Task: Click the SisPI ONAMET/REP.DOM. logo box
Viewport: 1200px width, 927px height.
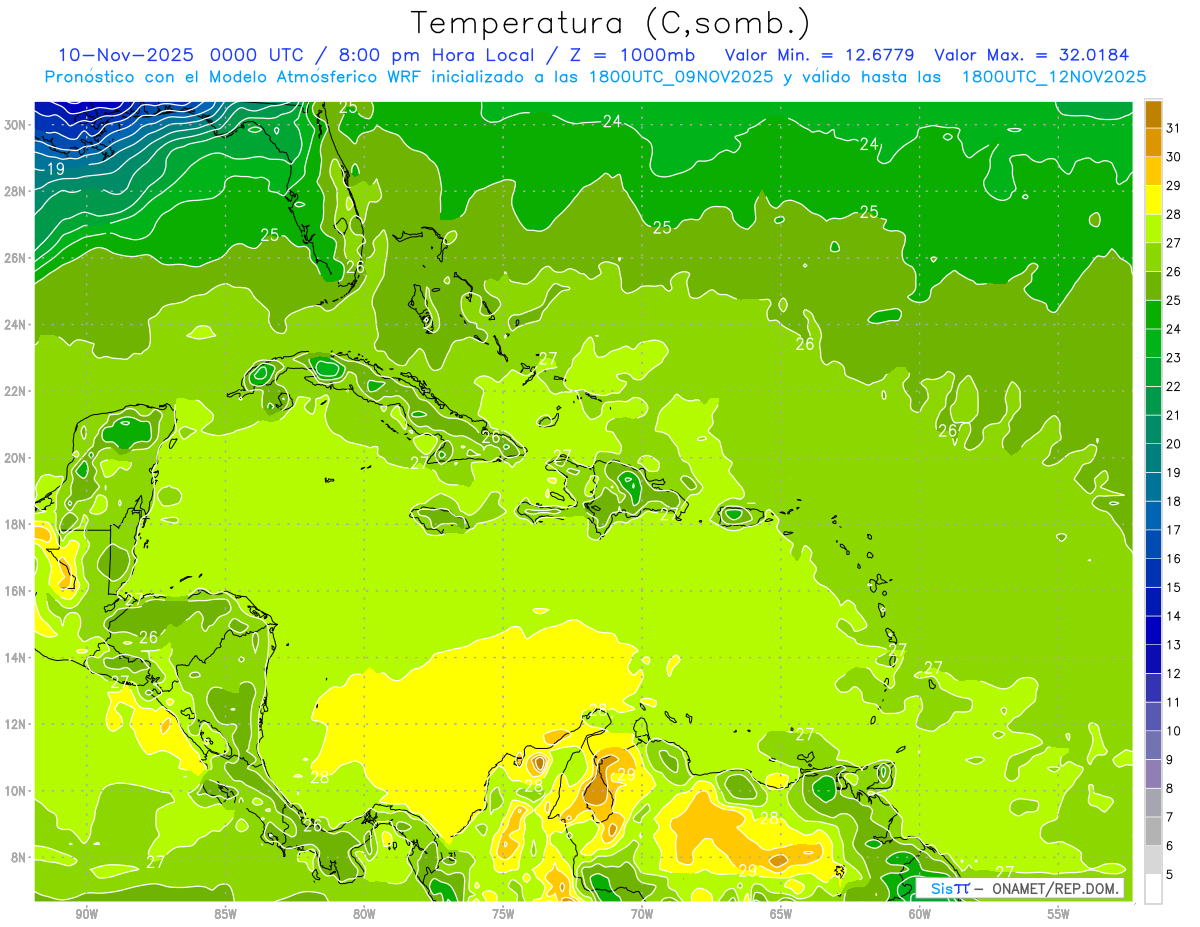Action: [1019, 888]
